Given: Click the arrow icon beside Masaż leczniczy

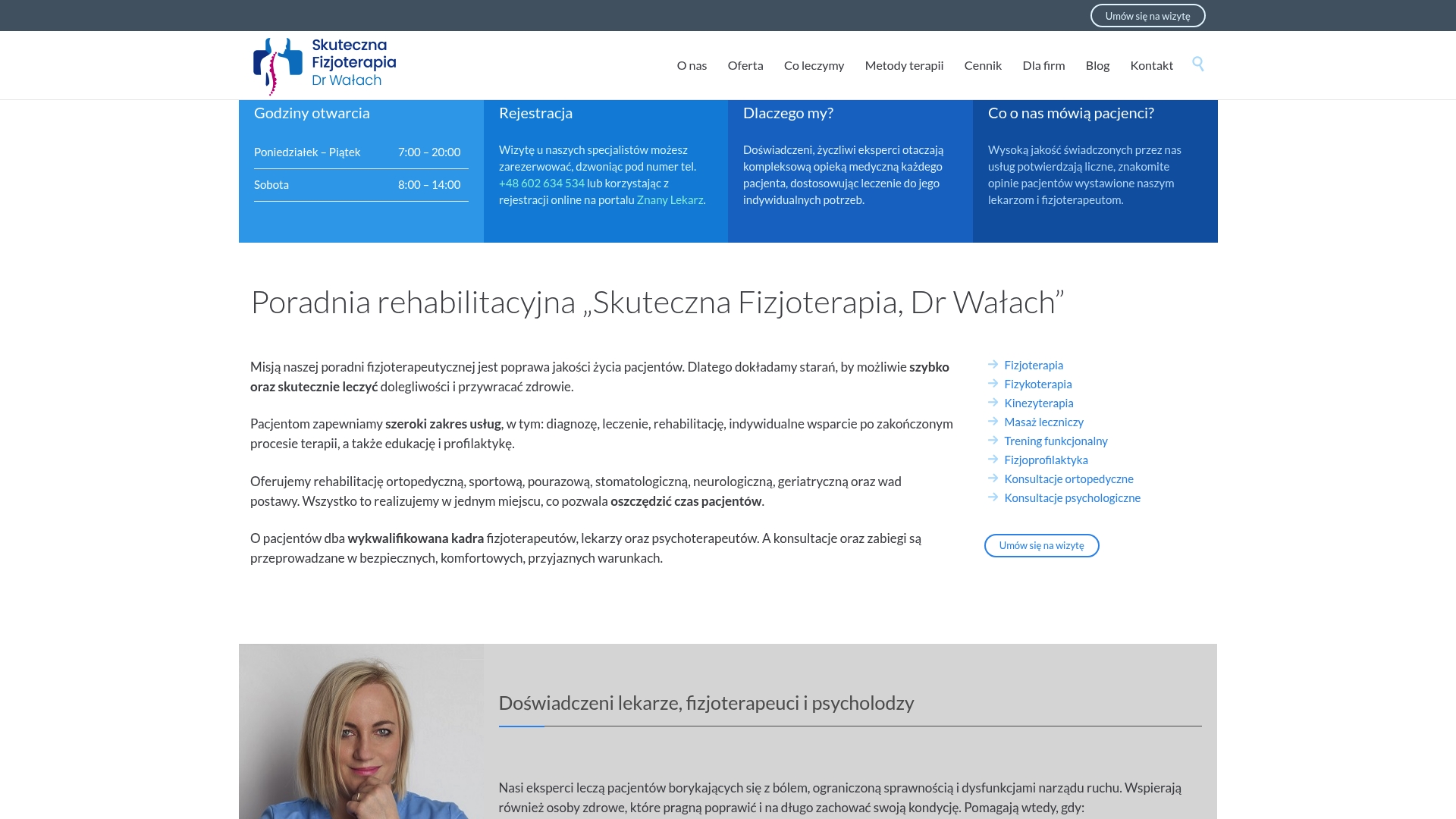Looking at the screenshot, I should (x=993, y=422).
